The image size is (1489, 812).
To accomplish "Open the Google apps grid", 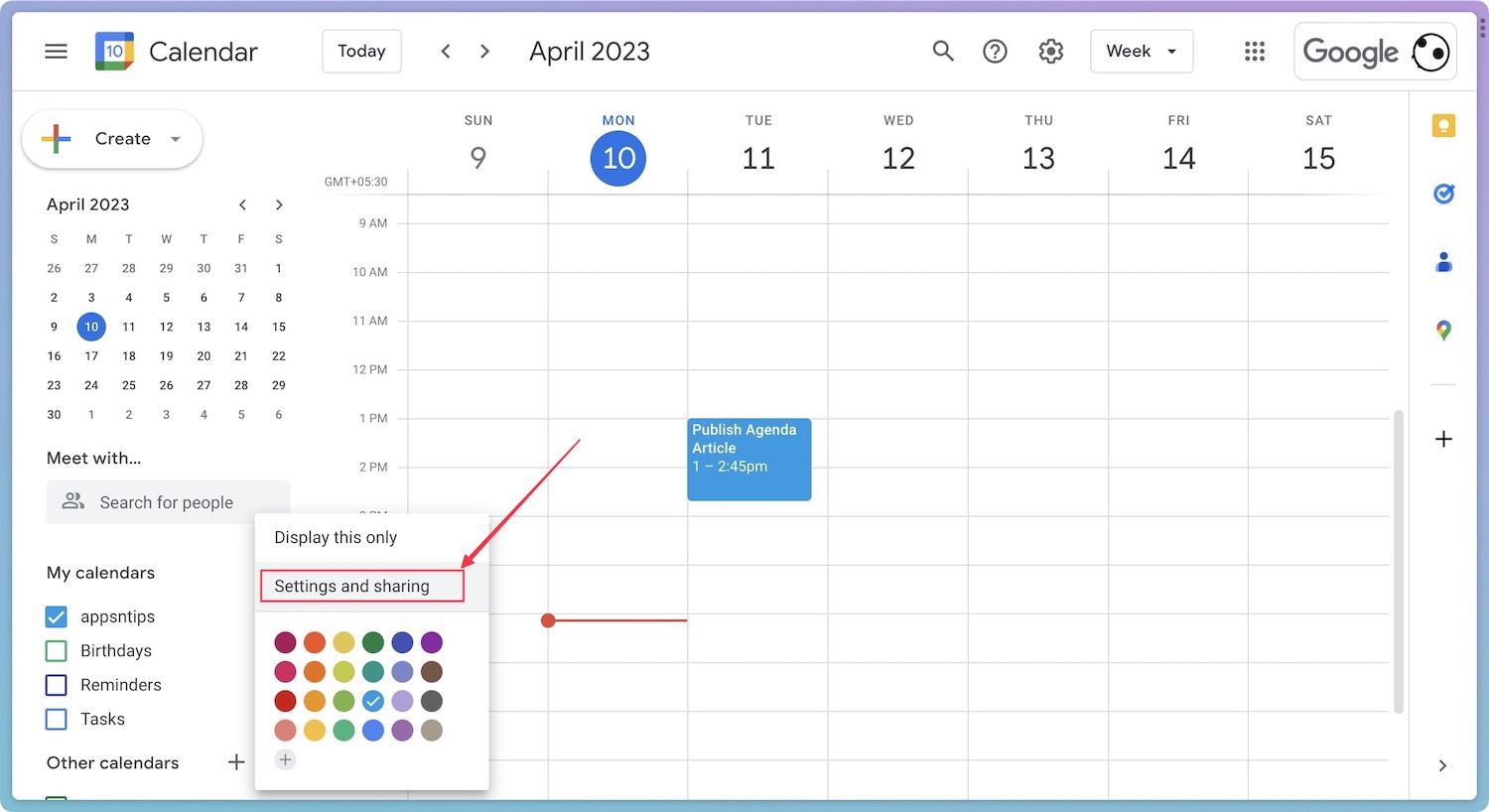I will (1255, 52).
